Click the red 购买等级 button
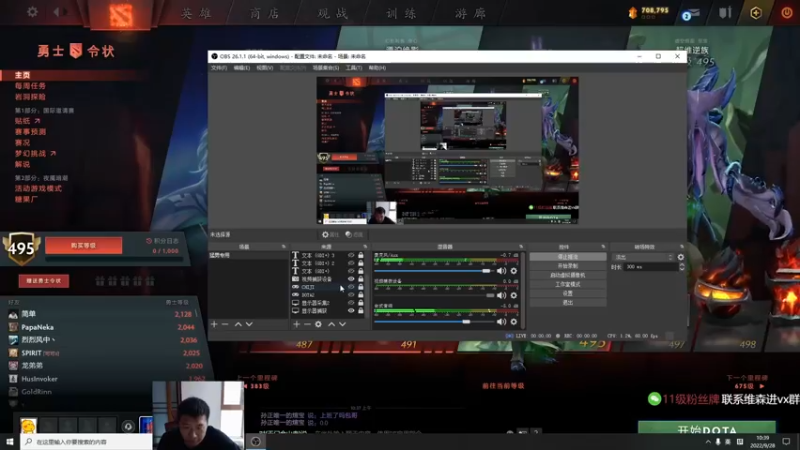 click(x=84, y=245)
